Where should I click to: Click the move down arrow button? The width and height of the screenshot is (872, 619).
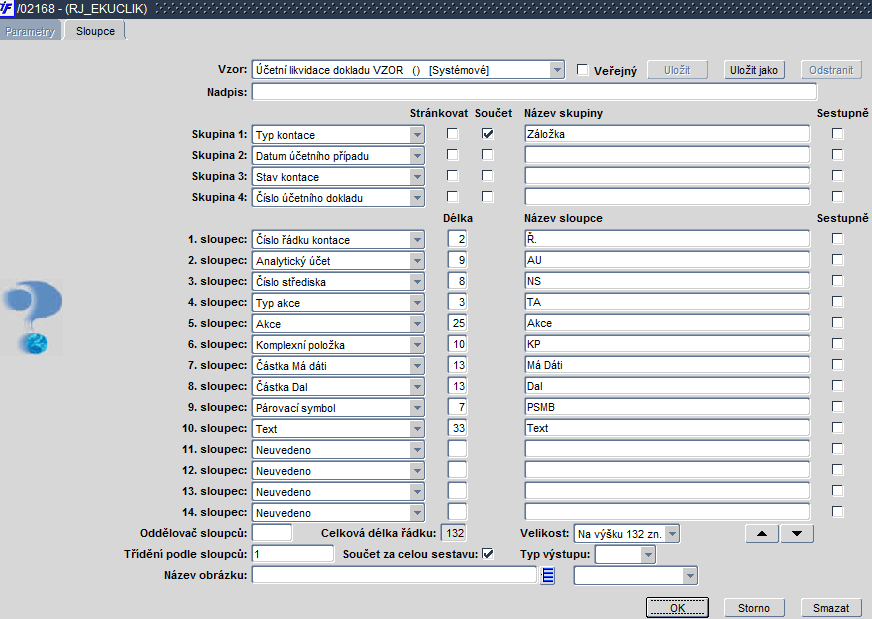[x=797, y=533]
